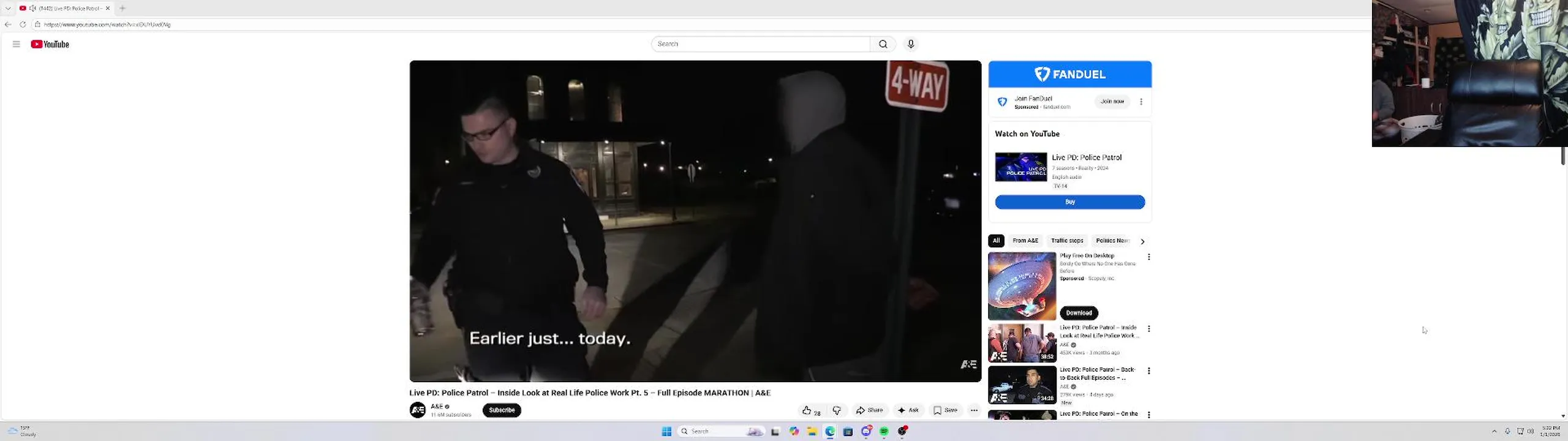The width and height of the screenshot is (1568, 441).
Task: Open the 34:28 Live PD video thumbnail
Action: tap(1022, 385)
